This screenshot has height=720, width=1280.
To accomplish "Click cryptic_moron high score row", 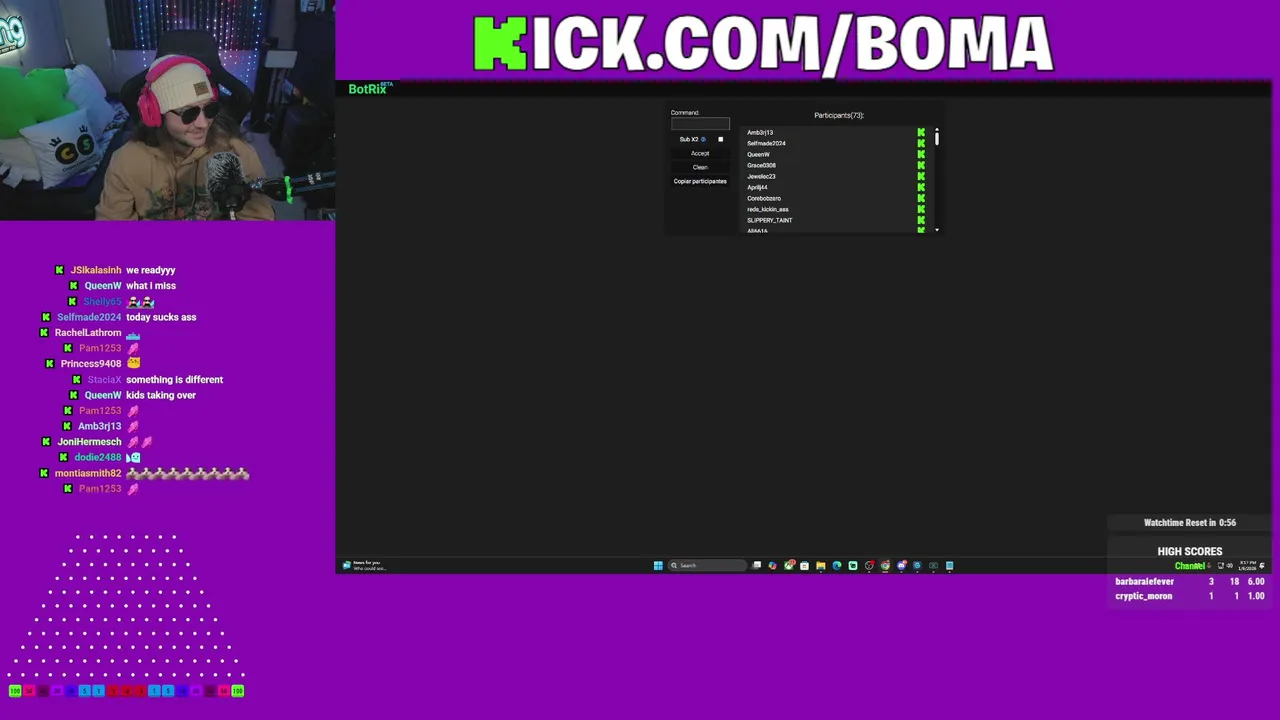I will click(1190, 596).
